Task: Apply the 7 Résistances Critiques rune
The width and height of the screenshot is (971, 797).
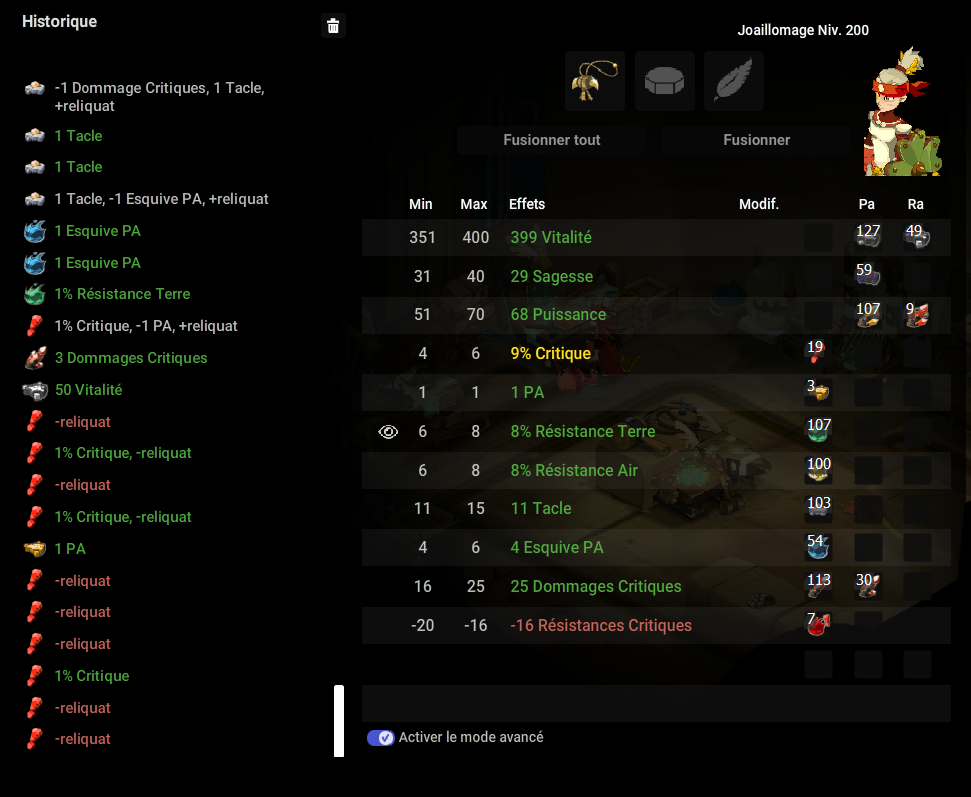Action: click(817, 624)
